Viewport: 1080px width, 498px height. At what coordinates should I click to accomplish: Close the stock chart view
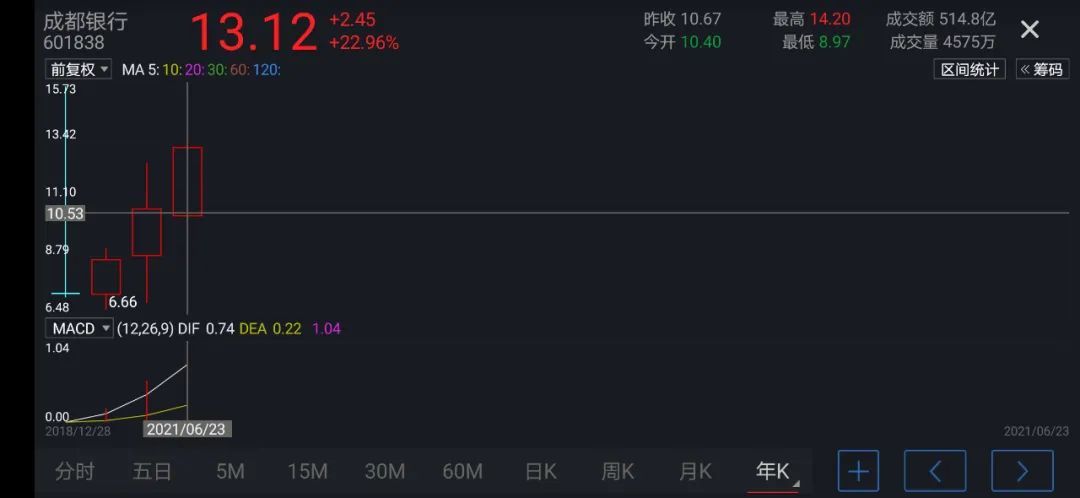(1029, 30)
